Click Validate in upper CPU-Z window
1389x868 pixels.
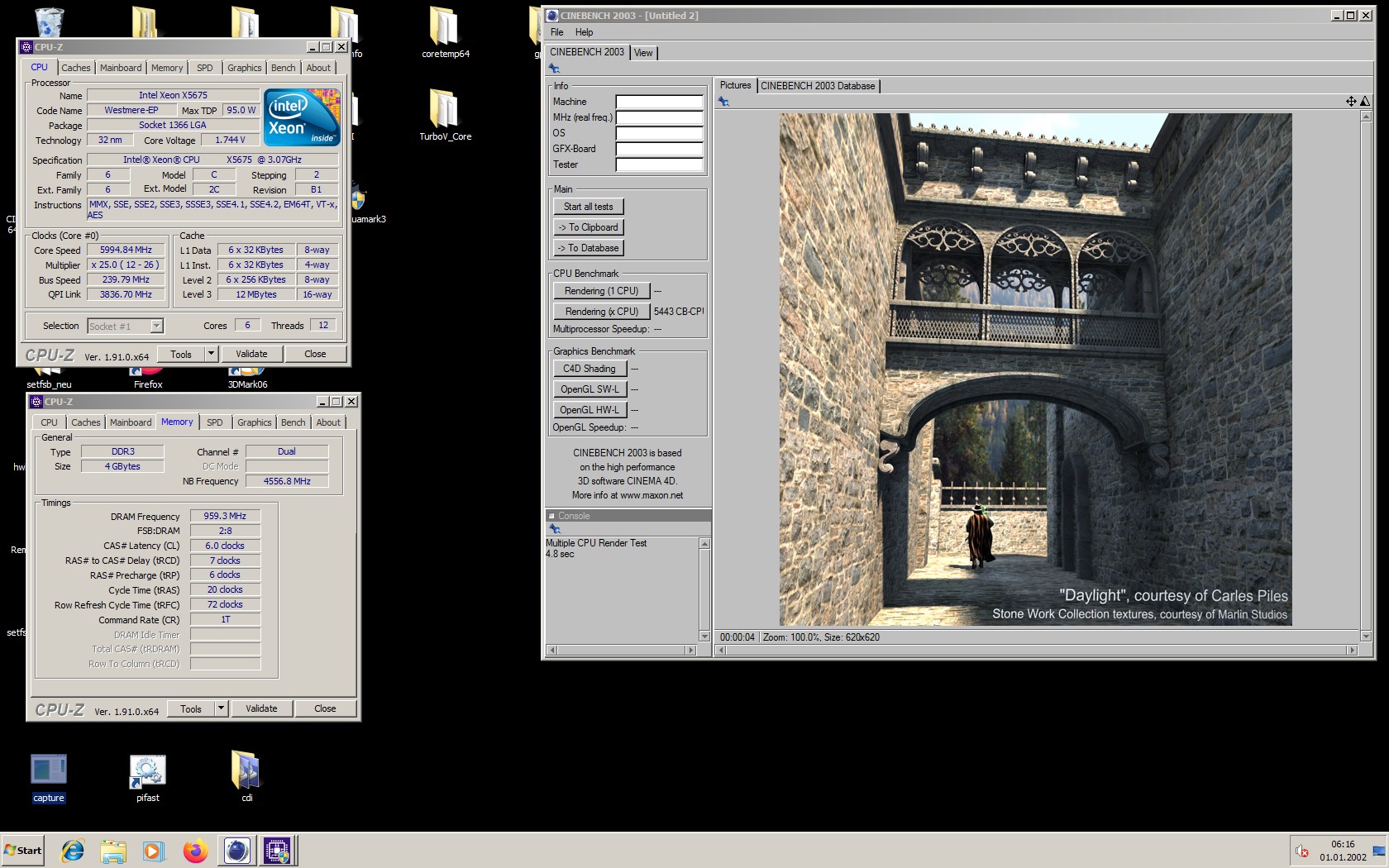point(251,354)
